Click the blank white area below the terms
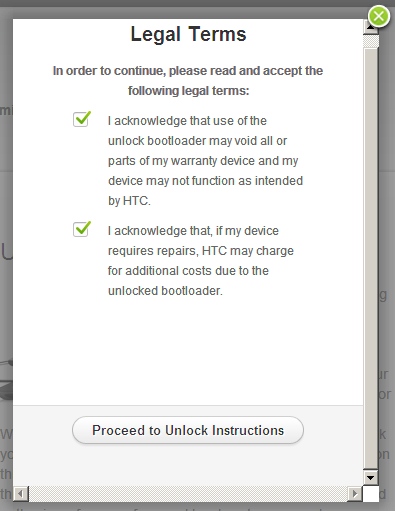The height and width of the screenshot is (511, 395). tap(188, 350)
